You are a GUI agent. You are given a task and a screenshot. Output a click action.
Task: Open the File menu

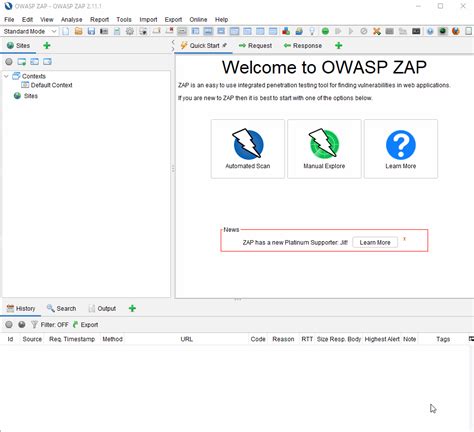pos(9,19)
